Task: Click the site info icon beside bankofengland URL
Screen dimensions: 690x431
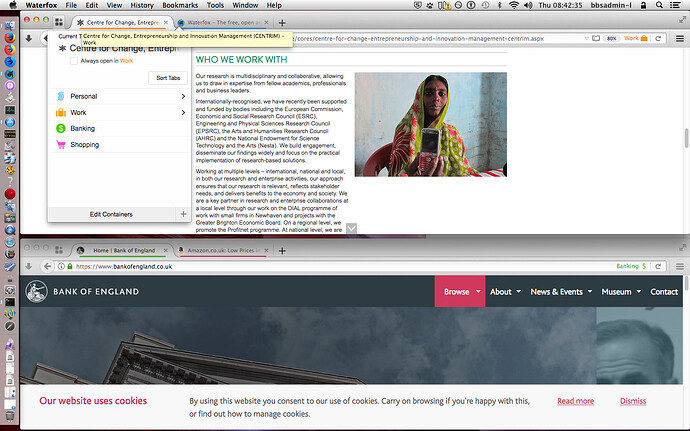Action: [x=61, y=266]
